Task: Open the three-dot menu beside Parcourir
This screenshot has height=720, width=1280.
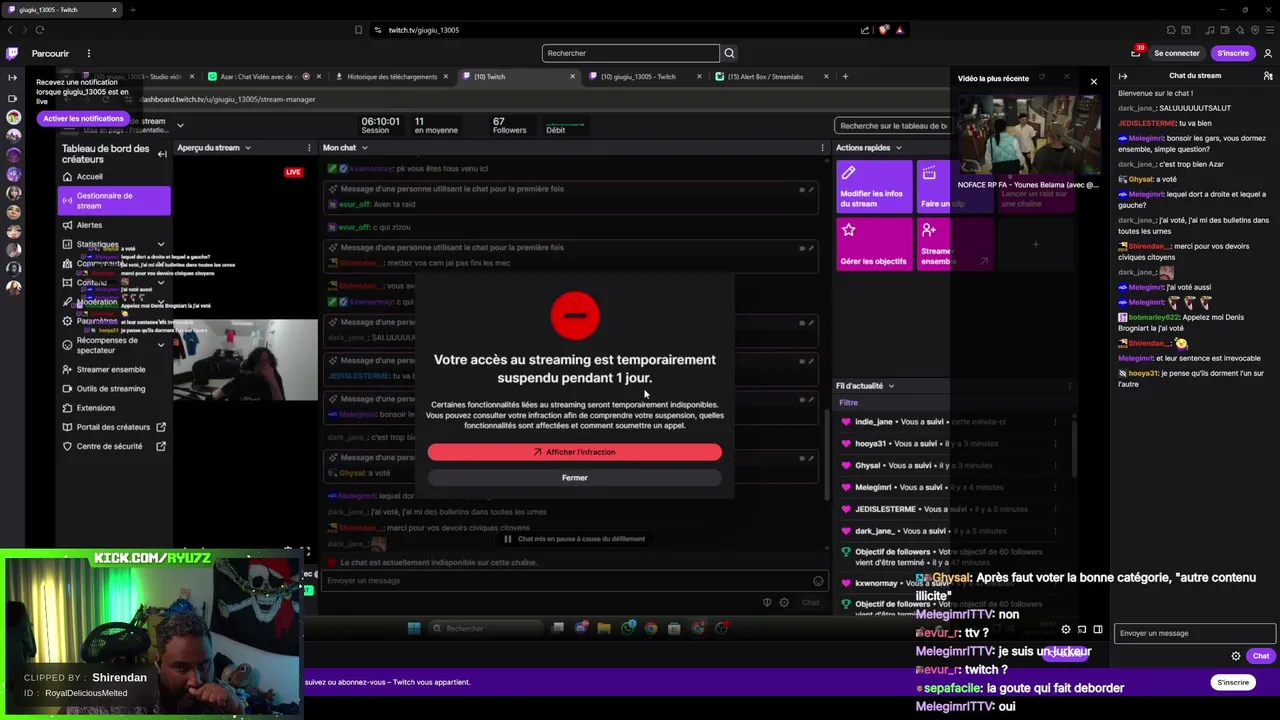Action: click(88, 53)
